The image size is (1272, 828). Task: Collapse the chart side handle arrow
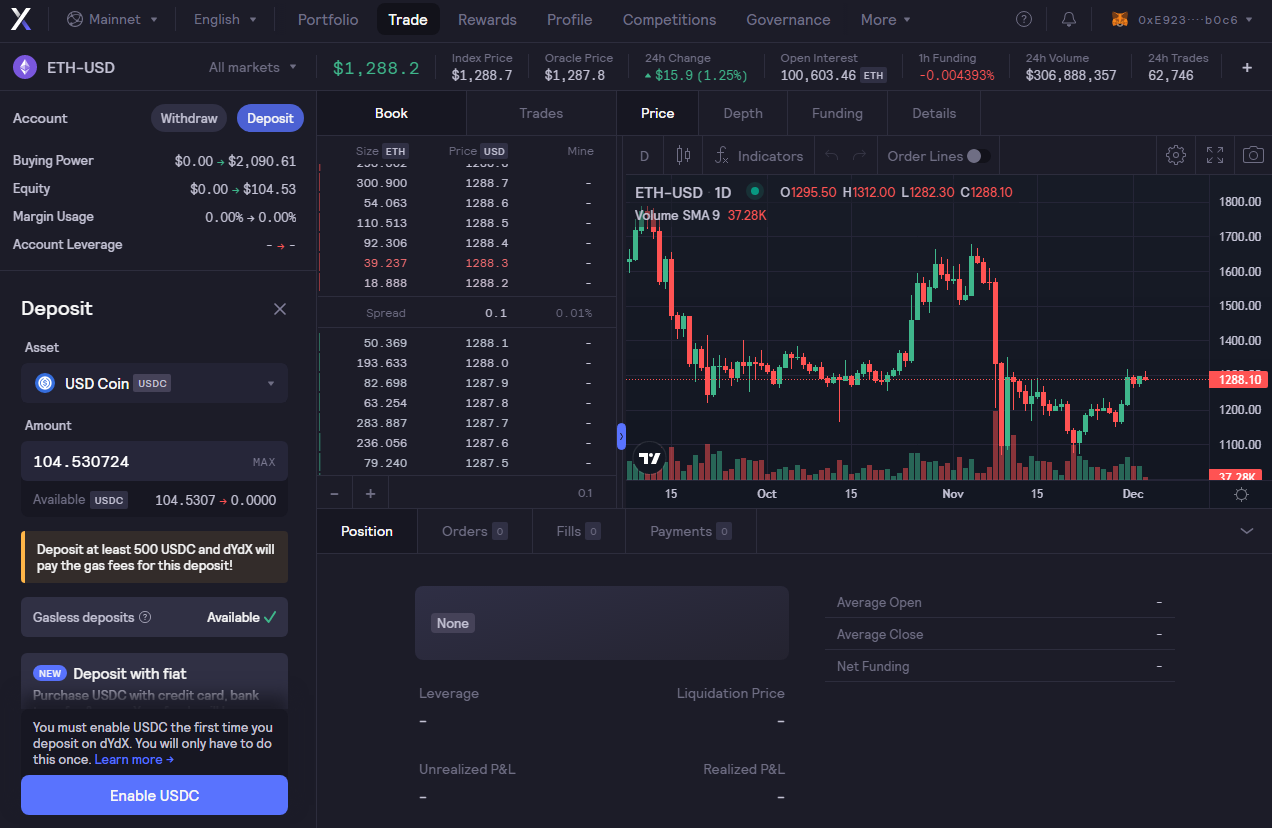pos(621,437)
